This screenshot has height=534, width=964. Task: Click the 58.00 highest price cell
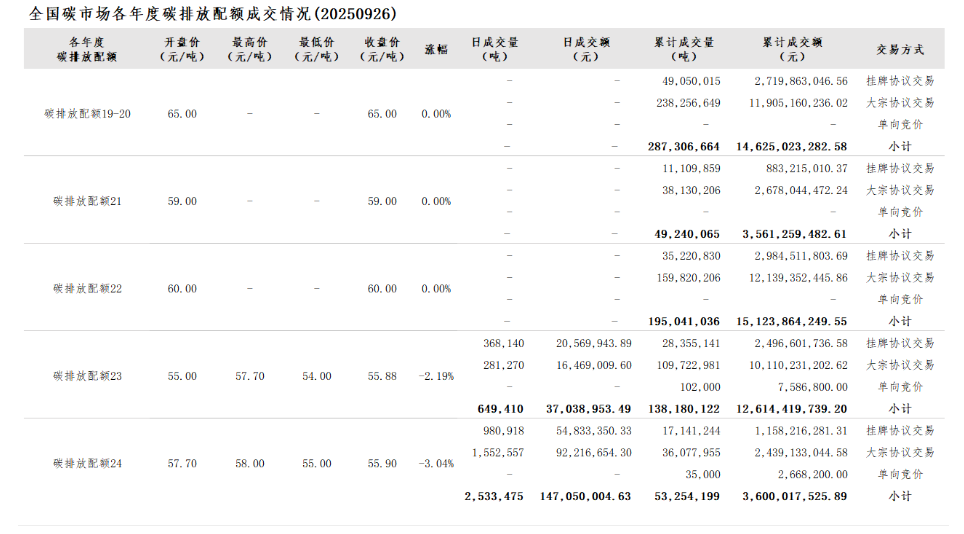point(250,464)
